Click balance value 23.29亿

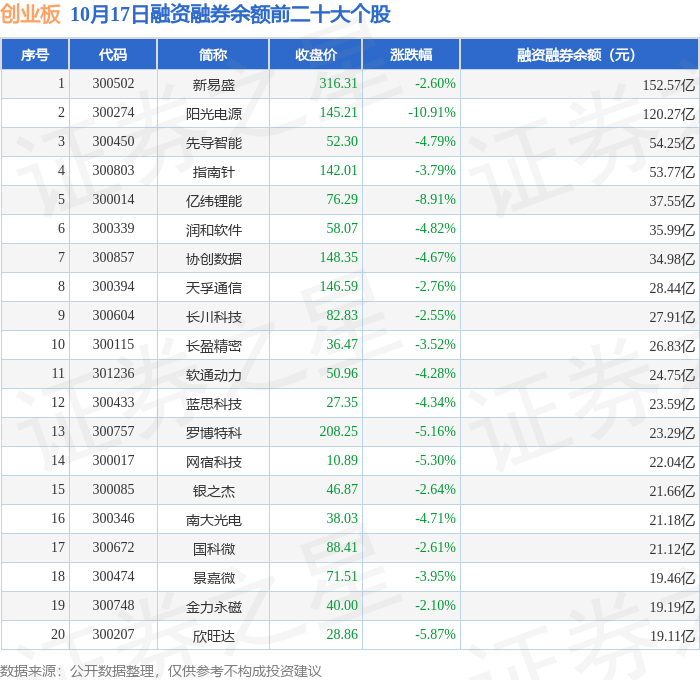672,433
